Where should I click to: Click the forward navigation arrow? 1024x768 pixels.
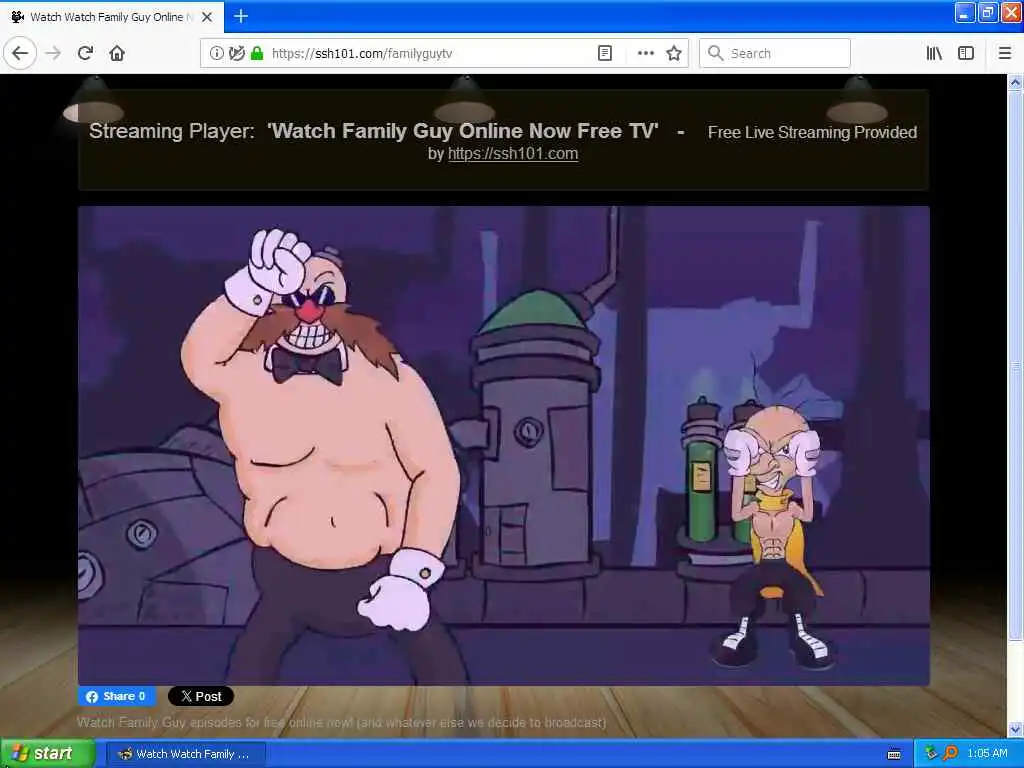(x=54, y=53)
